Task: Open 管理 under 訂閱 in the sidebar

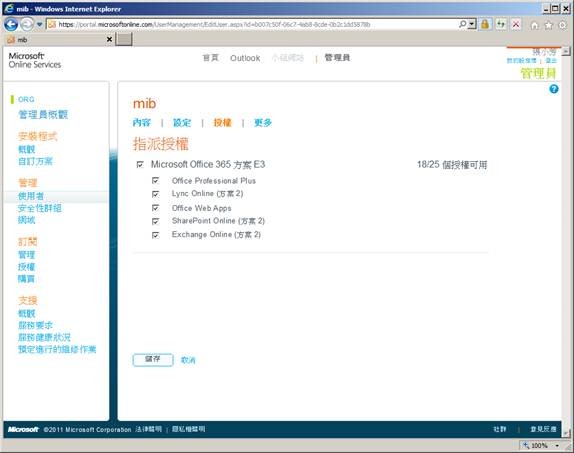Action: click(26, 255)
